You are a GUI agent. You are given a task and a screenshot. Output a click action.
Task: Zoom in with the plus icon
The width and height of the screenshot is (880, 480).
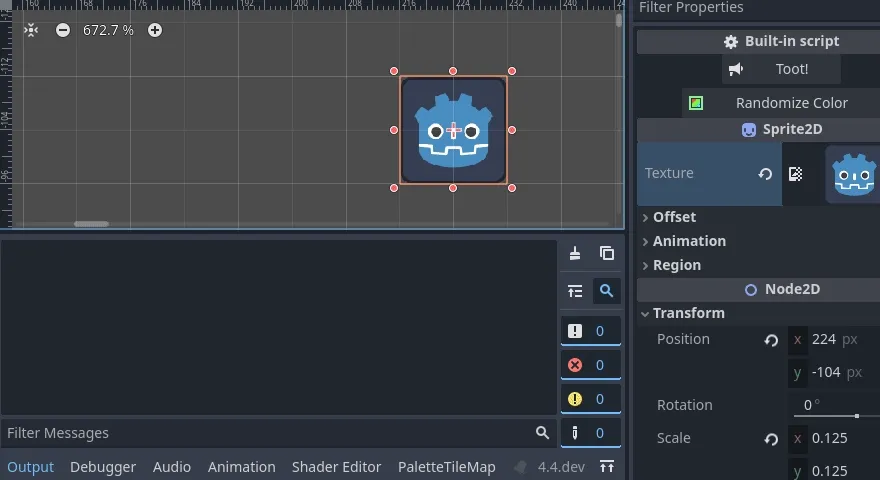click(x=155, y=30)
